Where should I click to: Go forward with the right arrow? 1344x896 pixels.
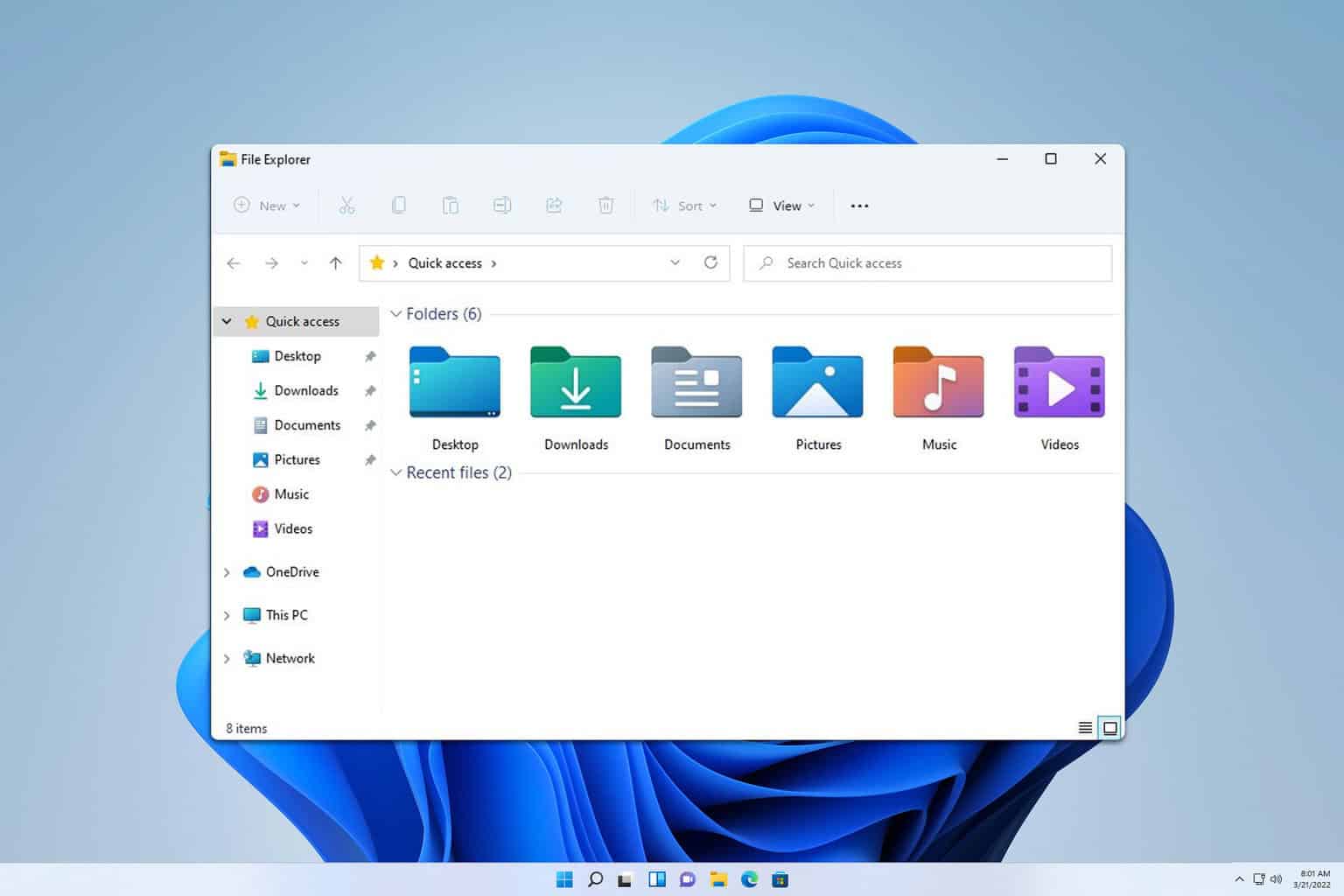[x=271, y=263]
